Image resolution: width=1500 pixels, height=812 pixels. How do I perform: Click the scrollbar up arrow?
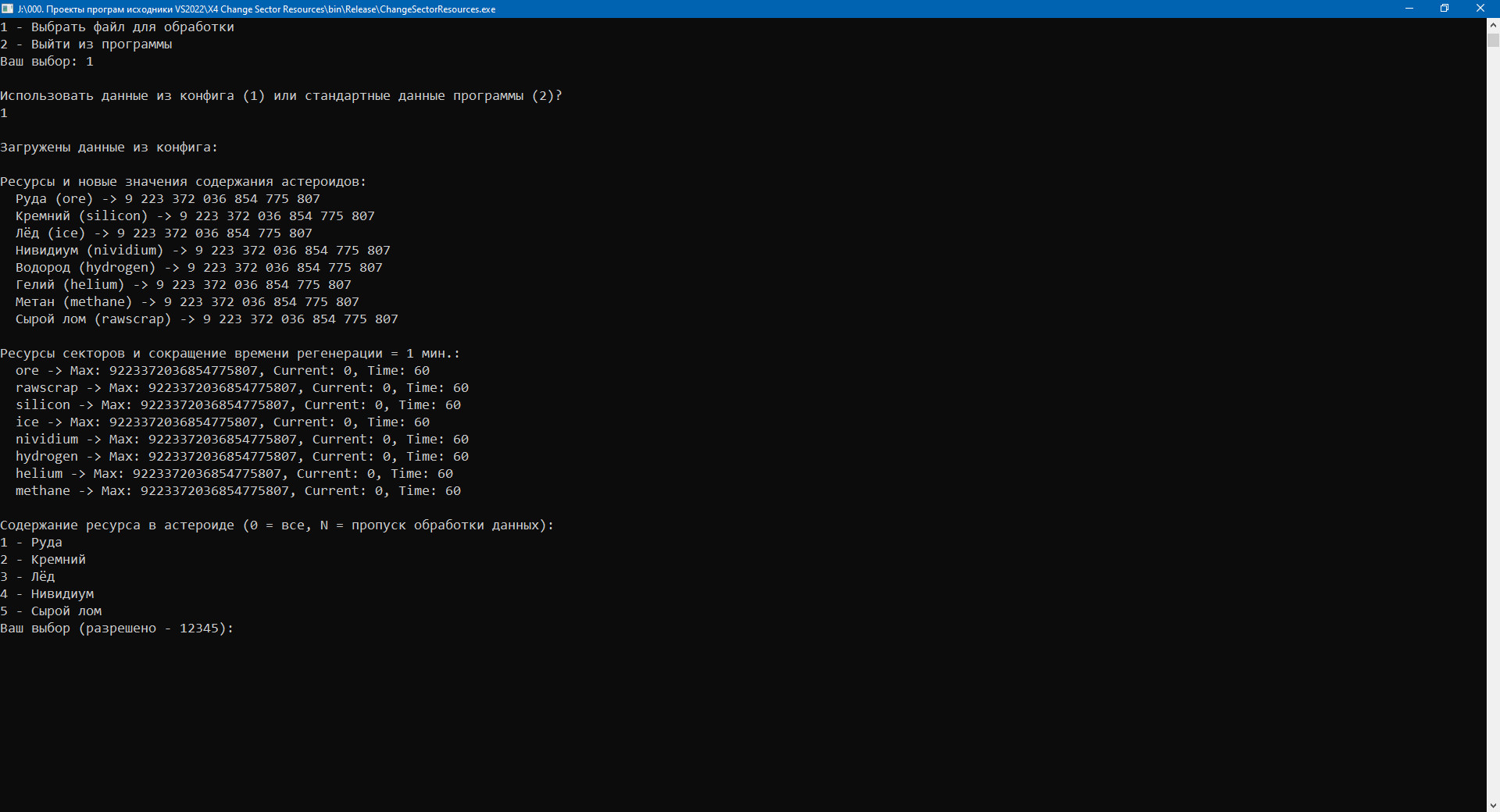coord(1493,25)
